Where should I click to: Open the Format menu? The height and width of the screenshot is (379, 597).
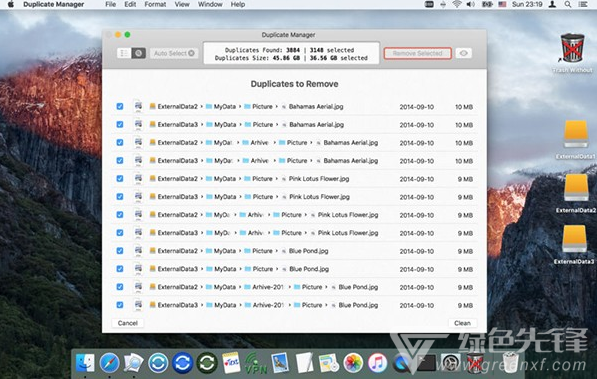[155, 5]
